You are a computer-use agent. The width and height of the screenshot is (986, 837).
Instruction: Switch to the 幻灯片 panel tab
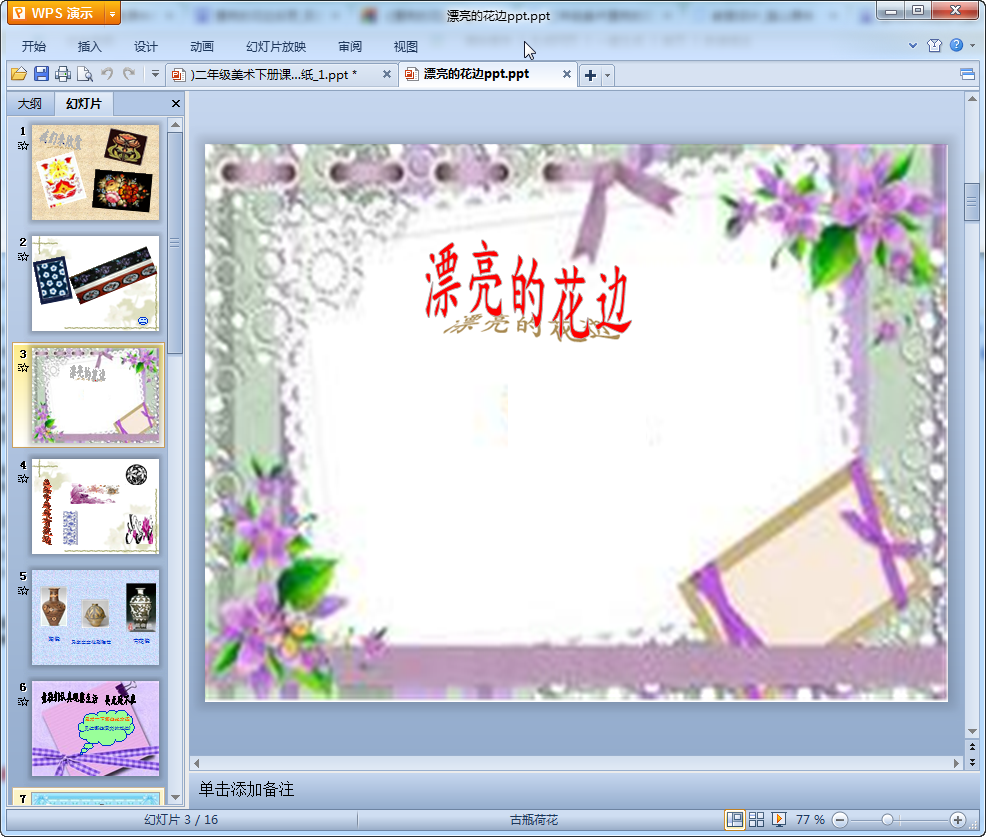[x=84, y=104]
